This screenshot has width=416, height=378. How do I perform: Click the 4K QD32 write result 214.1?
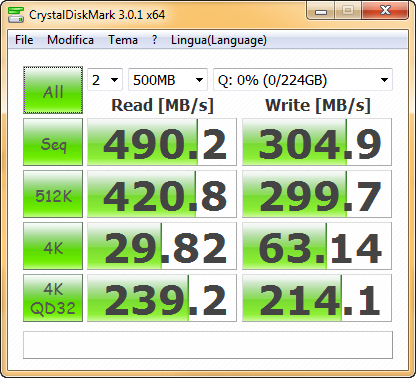(317, 298)
